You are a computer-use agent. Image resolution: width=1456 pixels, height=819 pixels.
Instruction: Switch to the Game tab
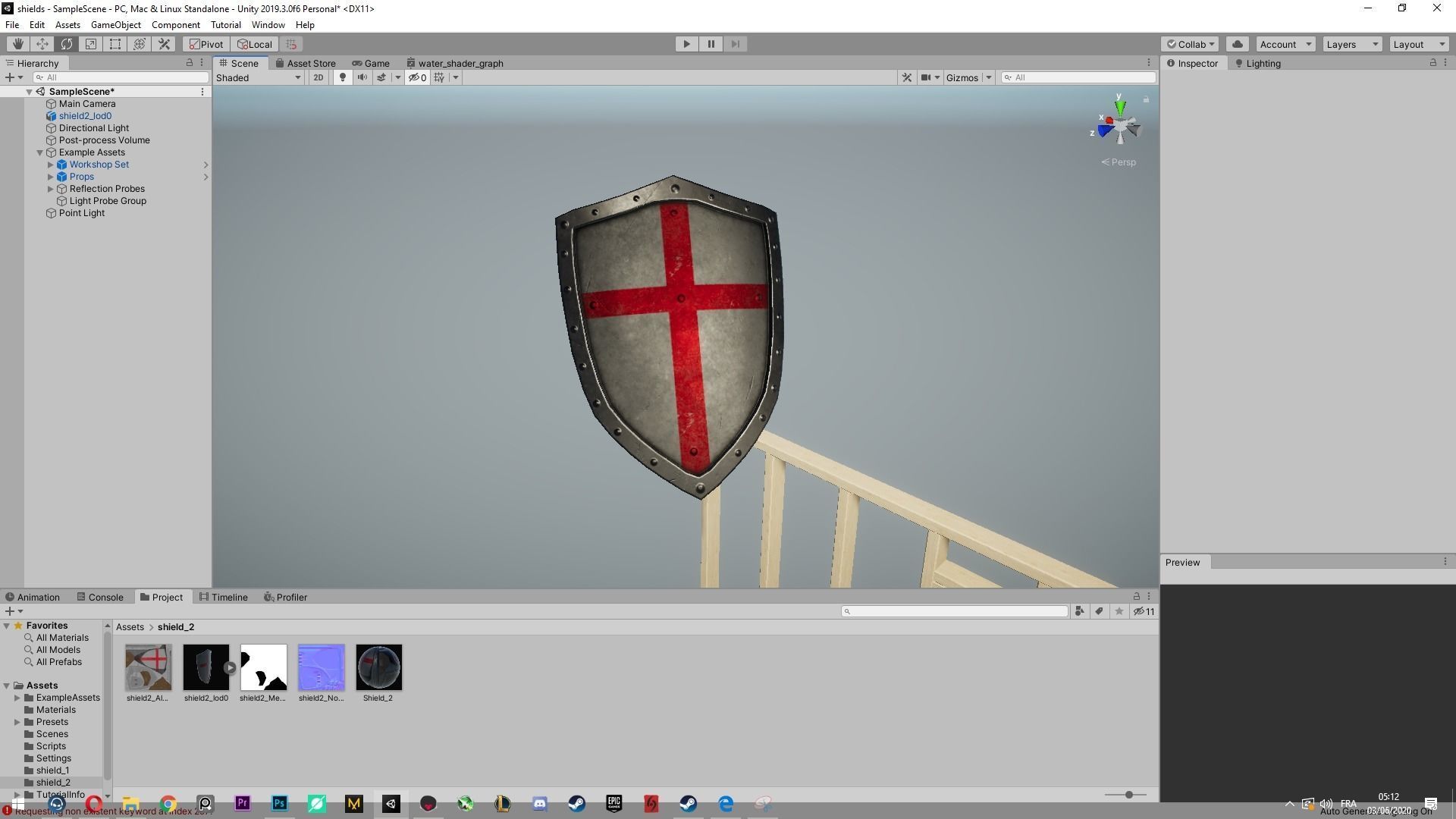point(371,64)
